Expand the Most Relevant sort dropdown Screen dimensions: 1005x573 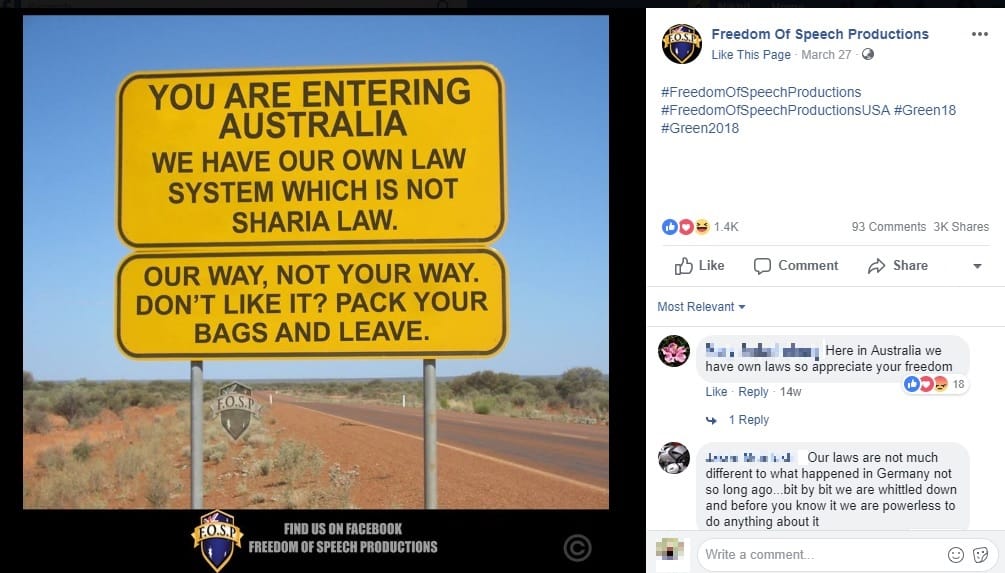coord(701,307)
